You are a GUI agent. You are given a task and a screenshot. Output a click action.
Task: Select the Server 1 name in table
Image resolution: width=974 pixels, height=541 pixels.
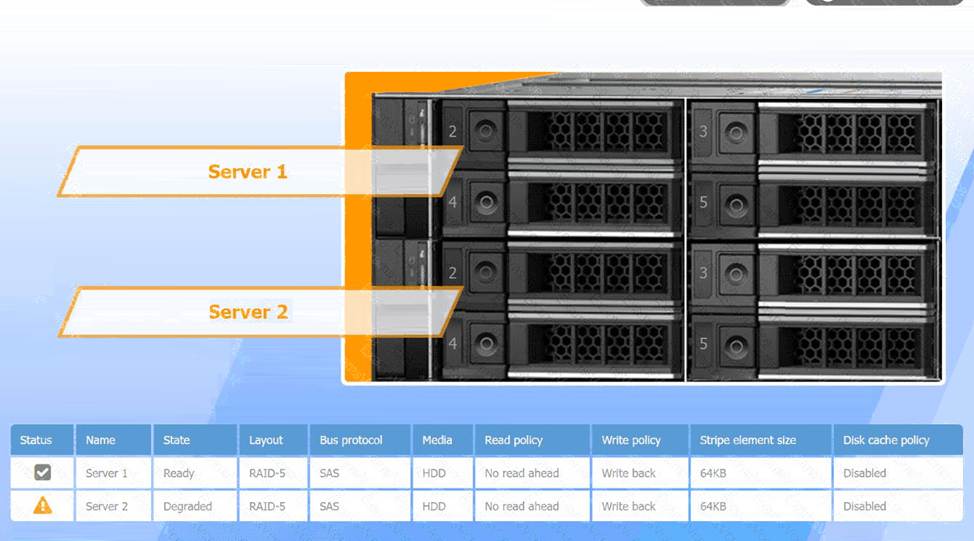click(x=107, y=473)
